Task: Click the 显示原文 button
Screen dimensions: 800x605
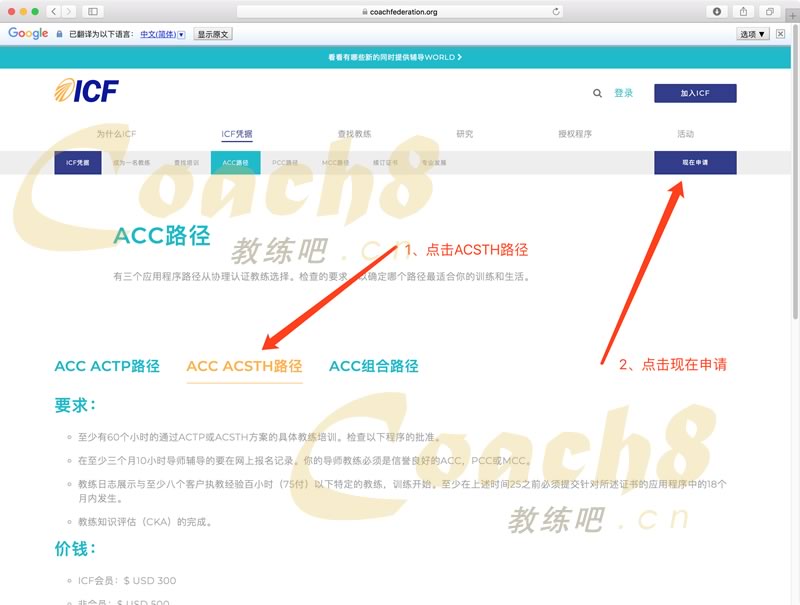Action: tap(213, 33)
